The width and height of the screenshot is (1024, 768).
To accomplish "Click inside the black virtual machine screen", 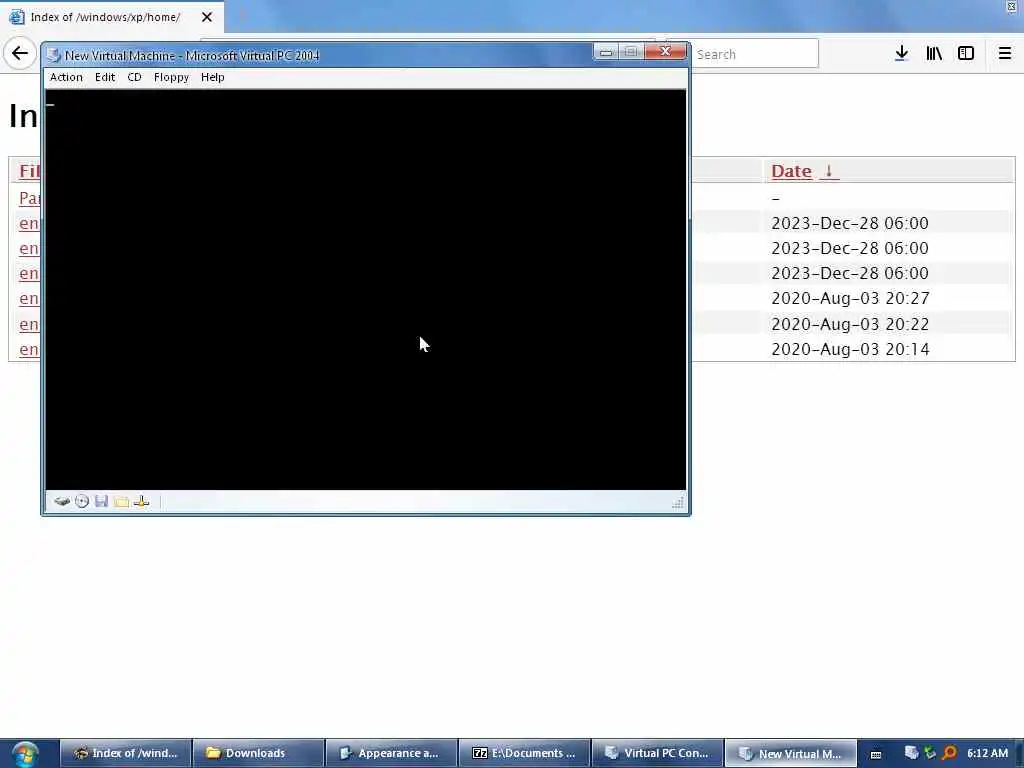I will tap(366, 289).
